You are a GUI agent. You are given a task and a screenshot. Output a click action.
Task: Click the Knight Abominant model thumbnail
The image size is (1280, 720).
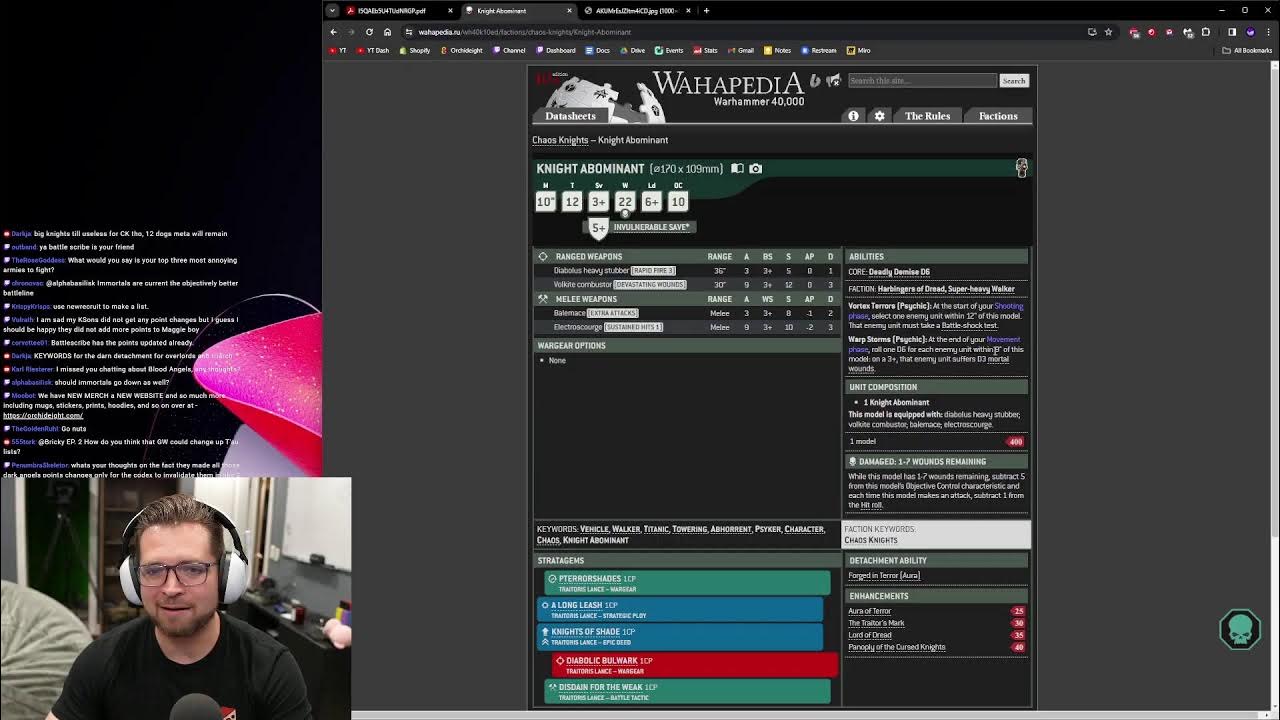pos(1021,168)
